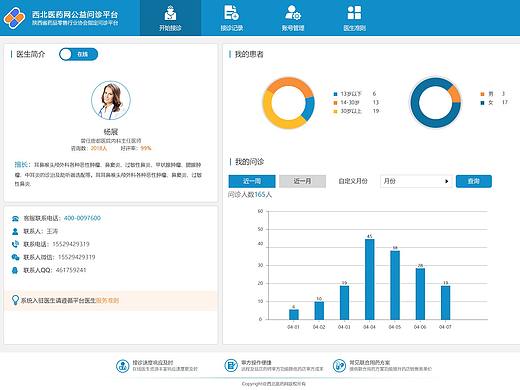Click the 461759241 QQ number
This screenshot has height=390, width=520.
(71, 270)
